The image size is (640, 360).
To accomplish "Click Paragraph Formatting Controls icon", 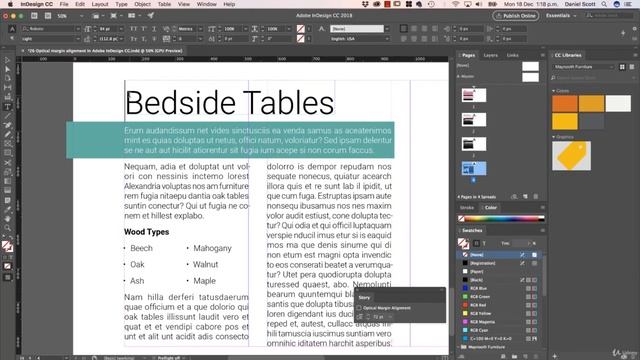I will [x=12, y=38].
